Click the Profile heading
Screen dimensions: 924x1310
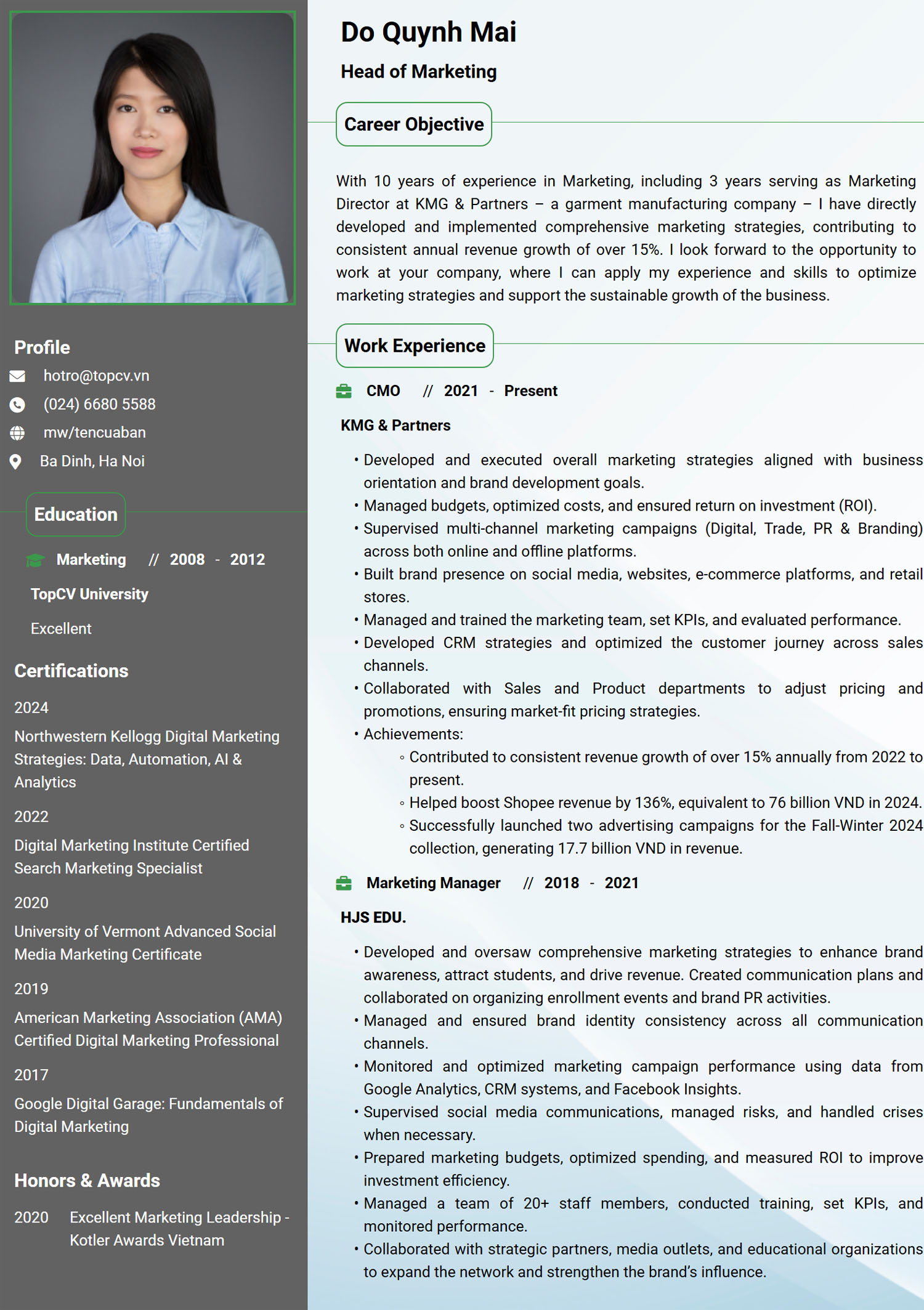pyautogui.click(x=42, y=347)
